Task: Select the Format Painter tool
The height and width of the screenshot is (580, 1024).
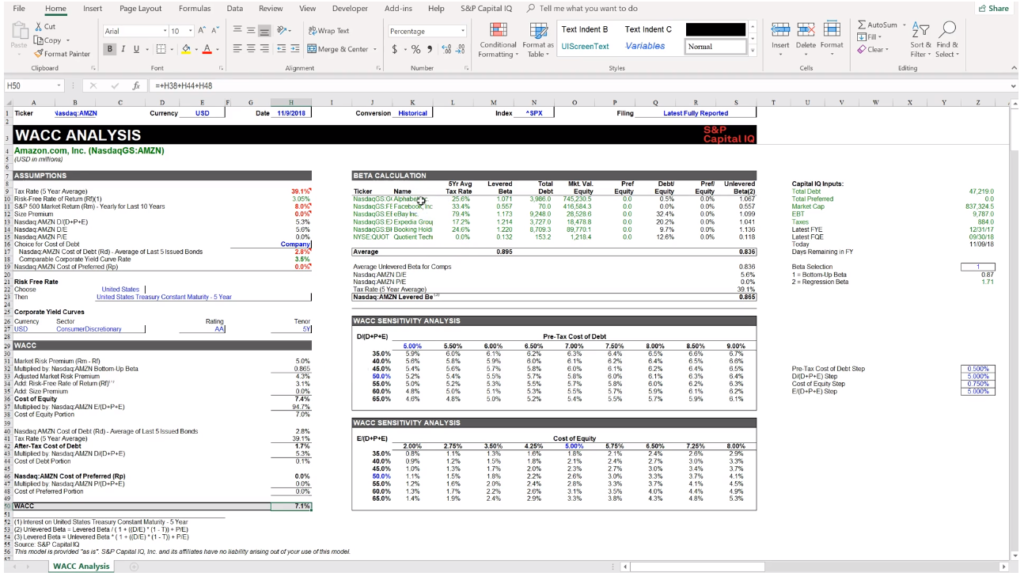Action: (64, 52)
